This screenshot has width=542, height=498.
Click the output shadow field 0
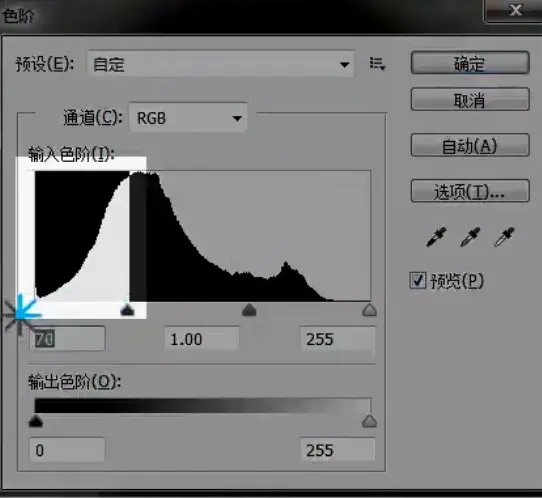67,450
